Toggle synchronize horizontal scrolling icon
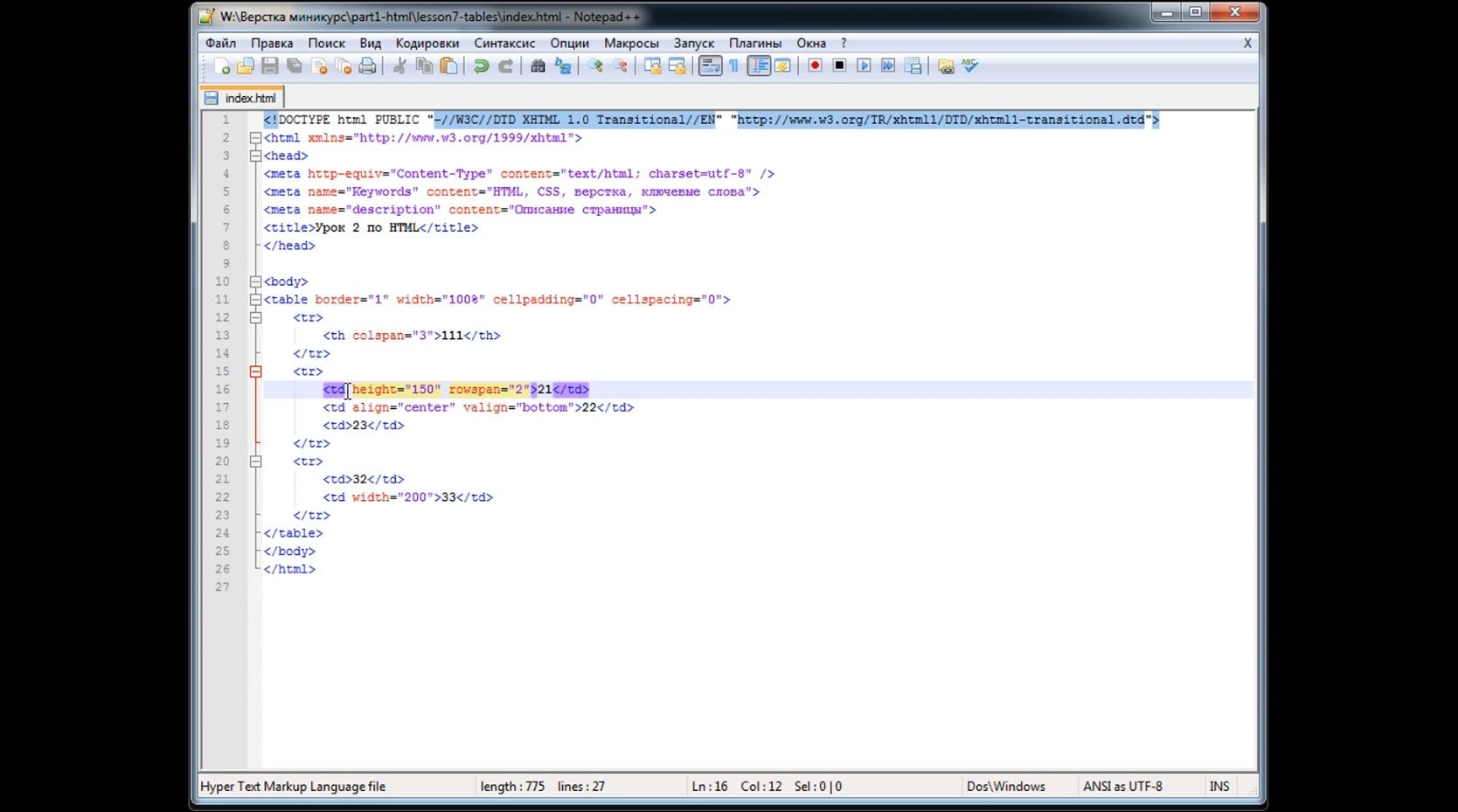Viewport: 1458px width, 812px height. [x=677, y=66]
